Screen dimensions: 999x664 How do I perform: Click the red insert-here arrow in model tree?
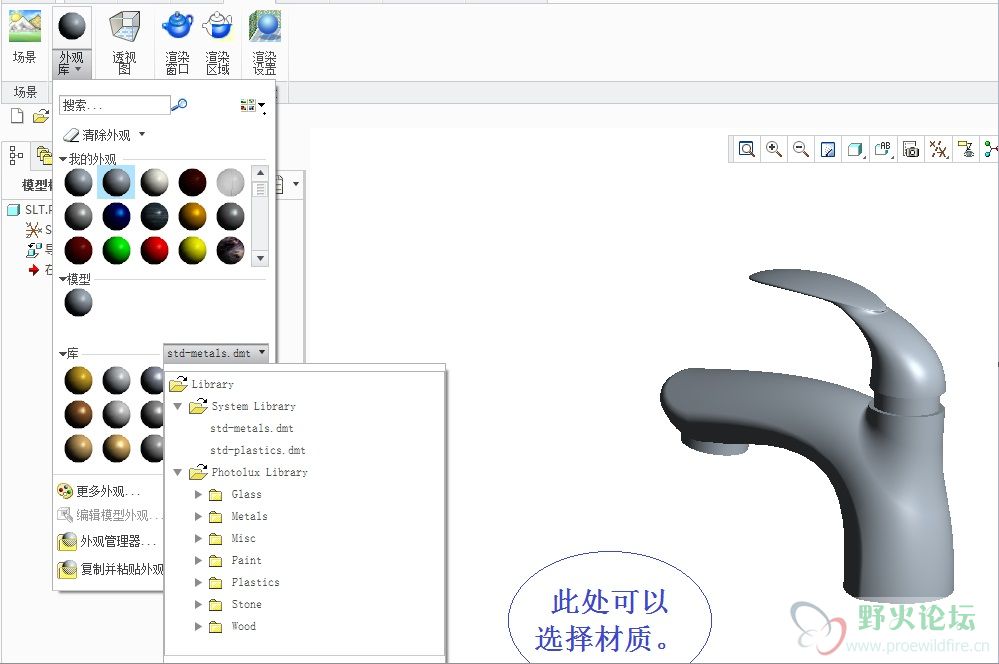[x=34, y=270]
